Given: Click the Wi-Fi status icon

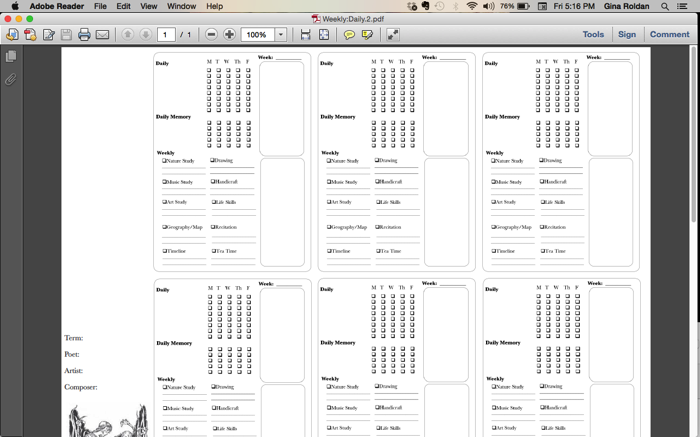Looking at the screenshot, I should pyautogui.click(x=471, y=6).
